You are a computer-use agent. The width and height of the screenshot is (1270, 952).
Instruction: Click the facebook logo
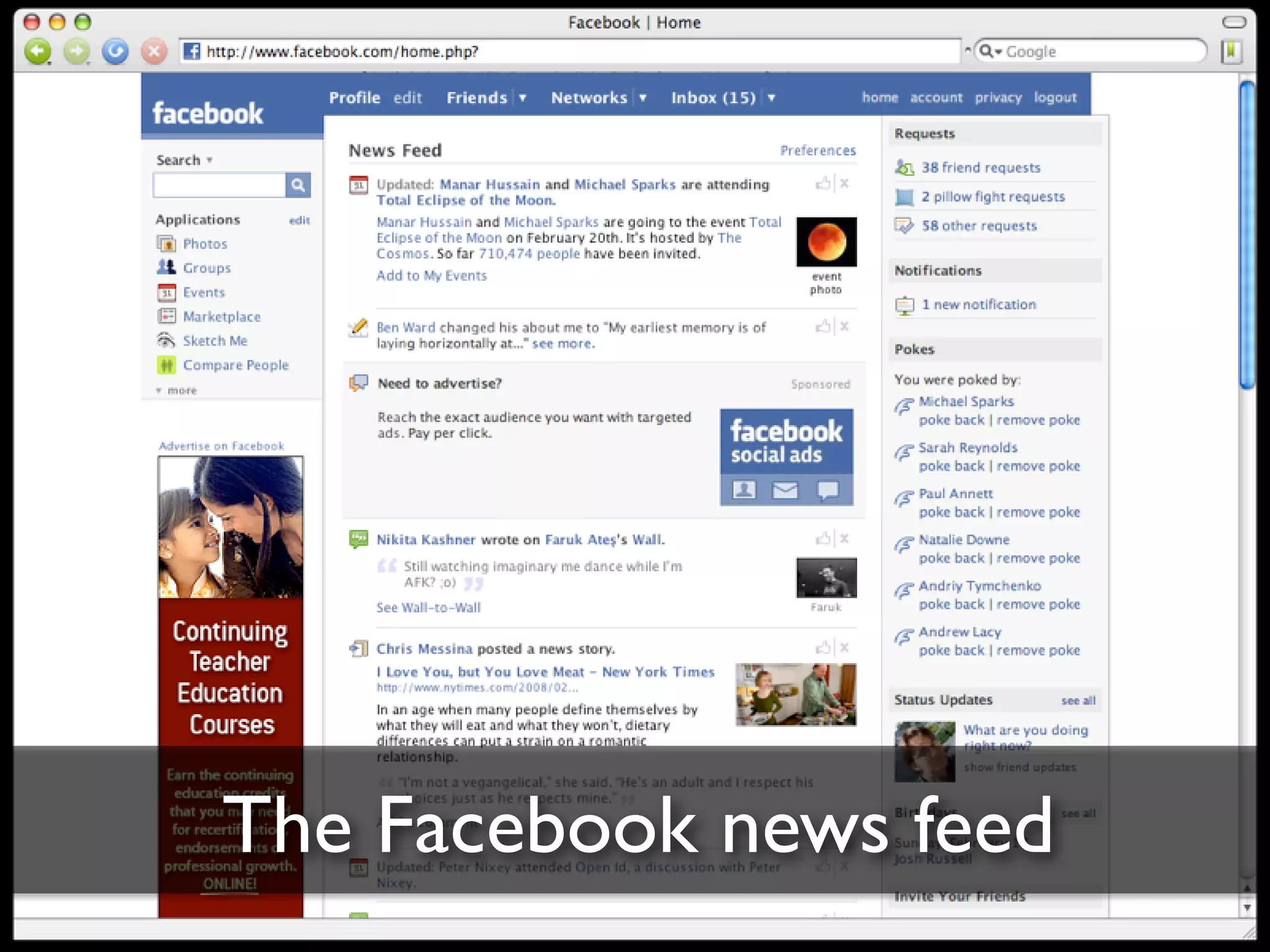(x=208, y=114)
